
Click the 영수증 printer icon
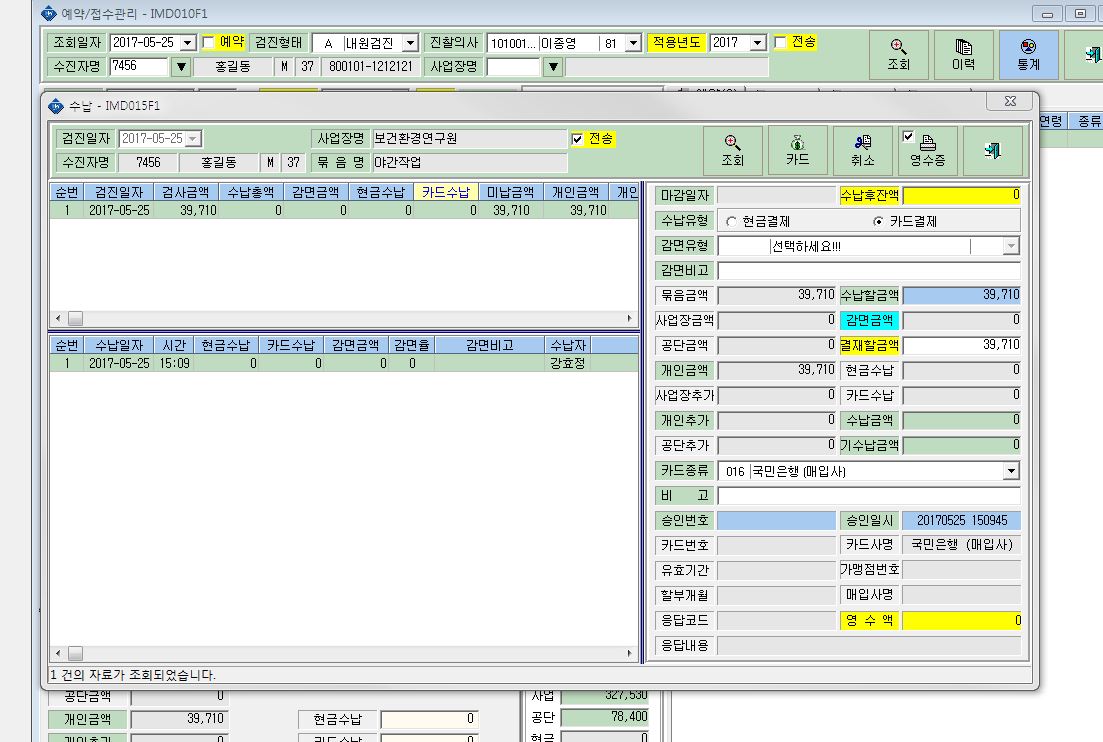pos(928,143)
